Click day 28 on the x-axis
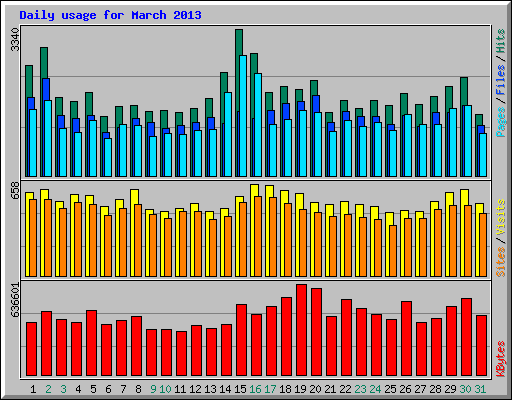This screenshot has height=400, width=512. pyautogui.click(x=435, y=389)
